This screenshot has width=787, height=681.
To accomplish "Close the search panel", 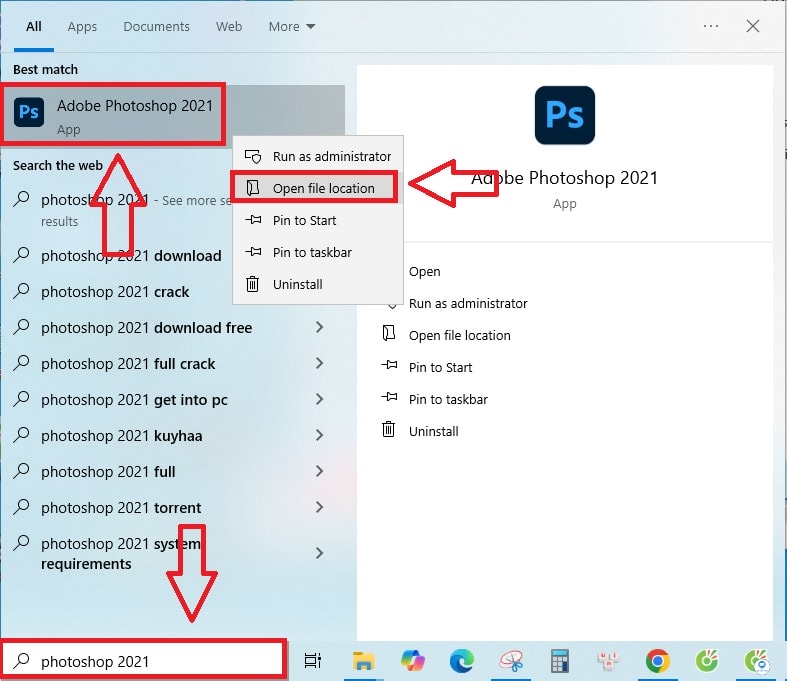I will click(x=752, y=26).
